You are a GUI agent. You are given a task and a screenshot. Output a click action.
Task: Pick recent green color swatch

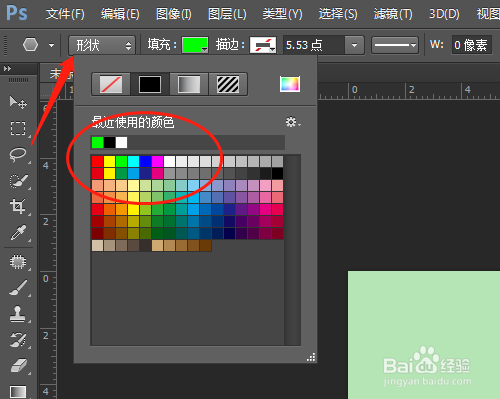98,143
